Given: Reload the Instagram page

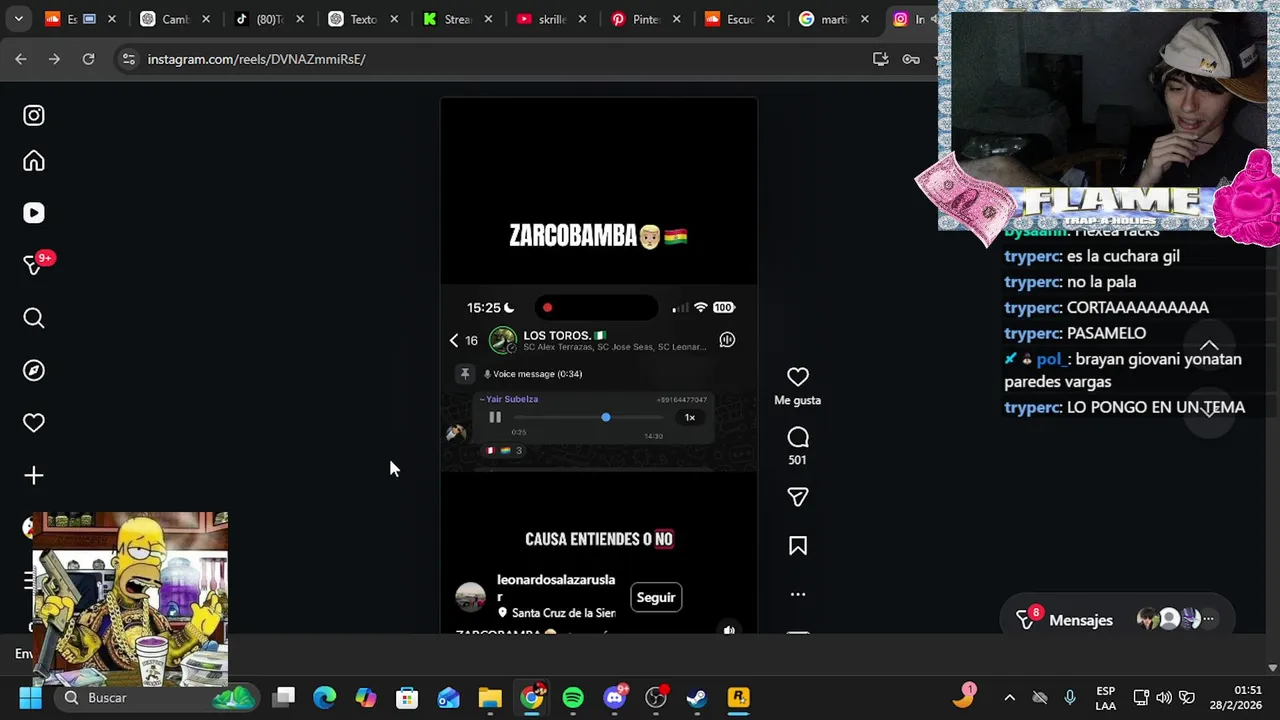Looking at the screenshot, I should (88, 59).
